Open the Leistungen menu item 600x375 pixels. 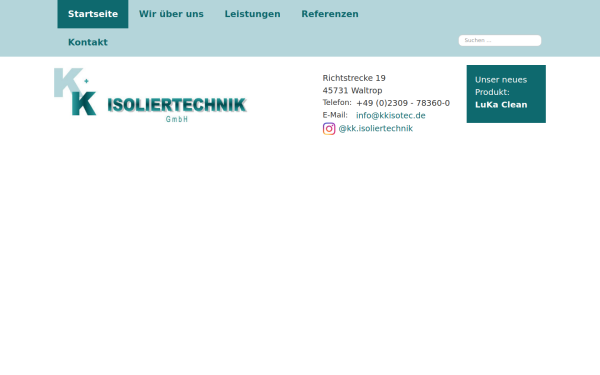(x=252, y=14)
